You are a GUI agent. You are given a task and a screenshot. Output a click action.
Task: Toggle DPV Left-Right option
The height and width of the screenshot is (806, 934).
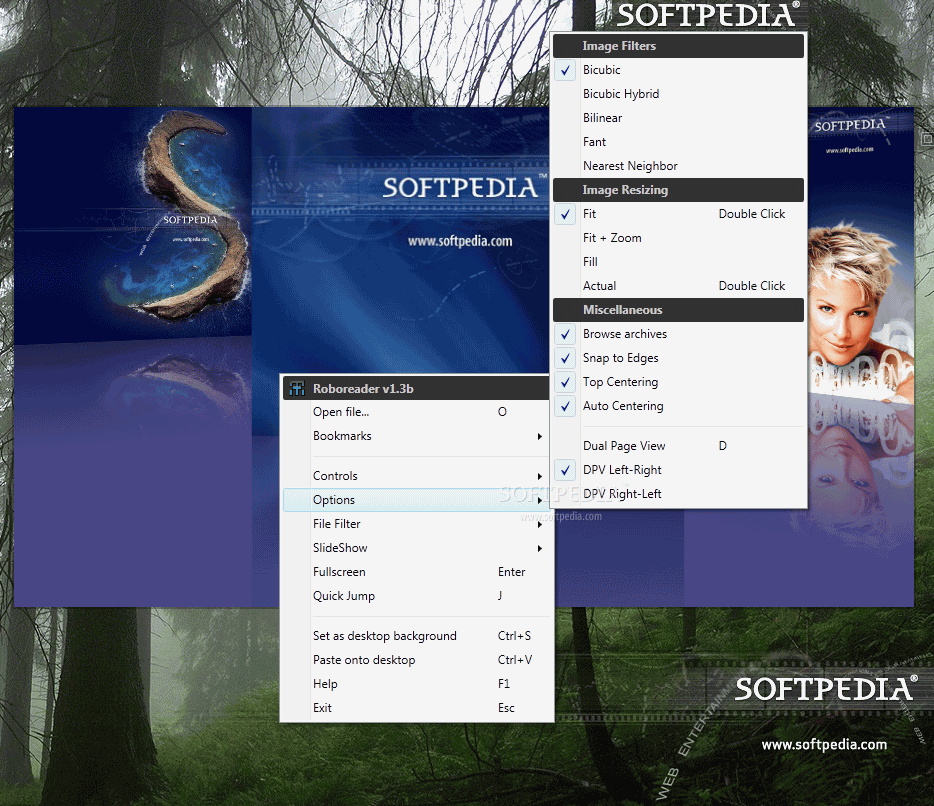tap(678, 470)
